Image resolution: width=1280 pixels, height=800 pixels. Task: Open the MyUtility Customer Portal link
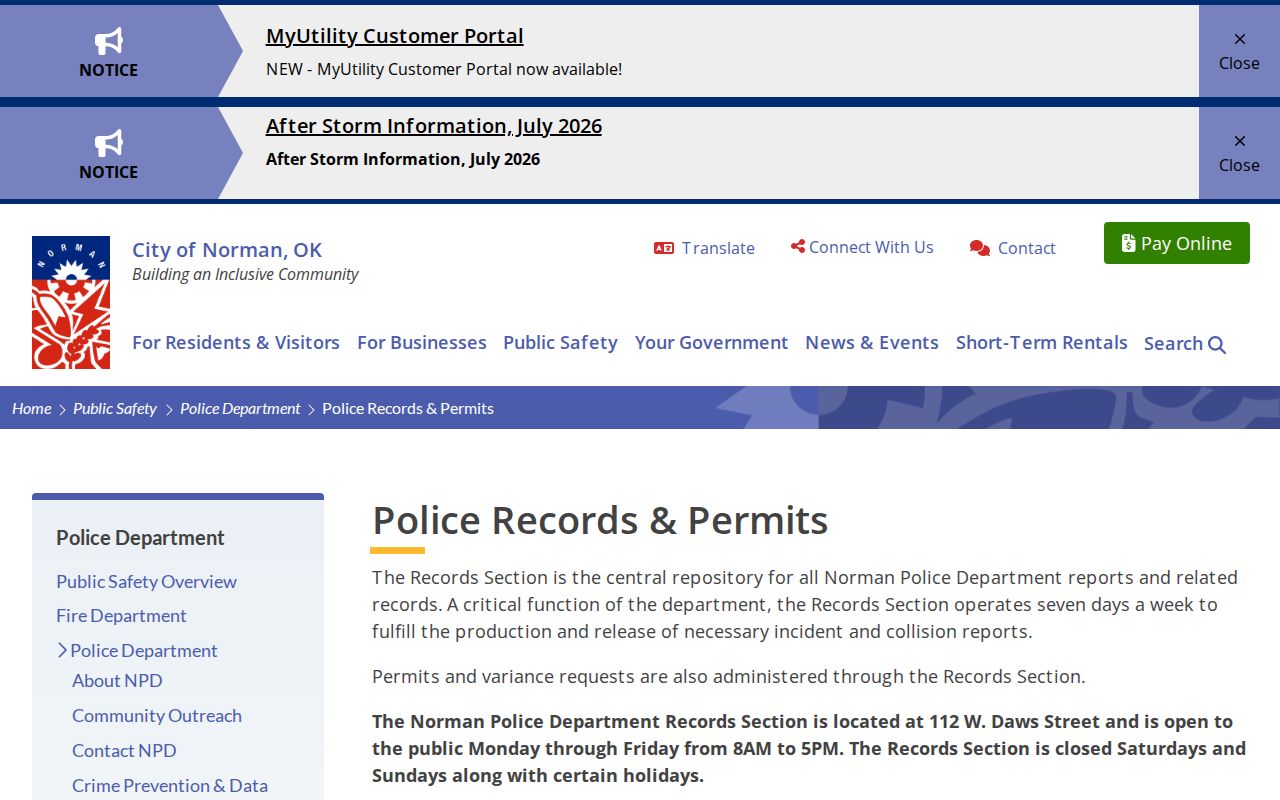(395, 36)
